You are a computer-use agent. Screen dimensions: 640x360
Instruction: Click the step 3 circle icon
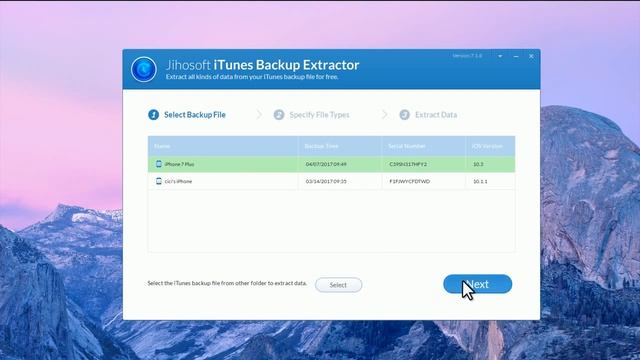(x=404, y=115)
